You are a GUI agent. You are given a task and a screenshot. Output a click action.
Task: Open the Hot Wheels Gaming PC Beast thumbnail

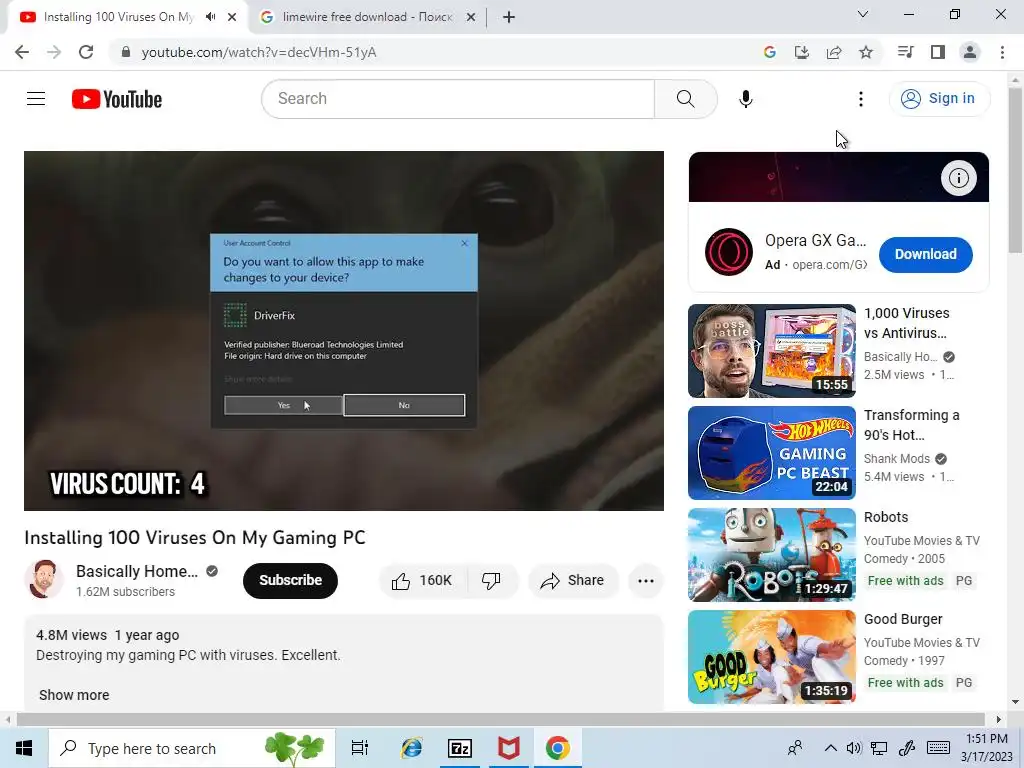coord(772,453)
